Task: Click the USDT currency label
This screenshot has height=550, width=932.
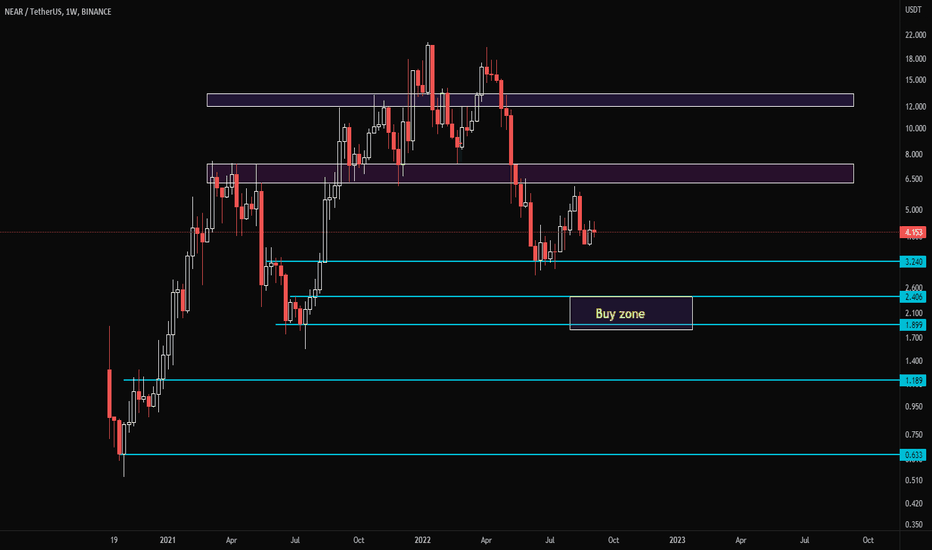Action: coord(913,10)
